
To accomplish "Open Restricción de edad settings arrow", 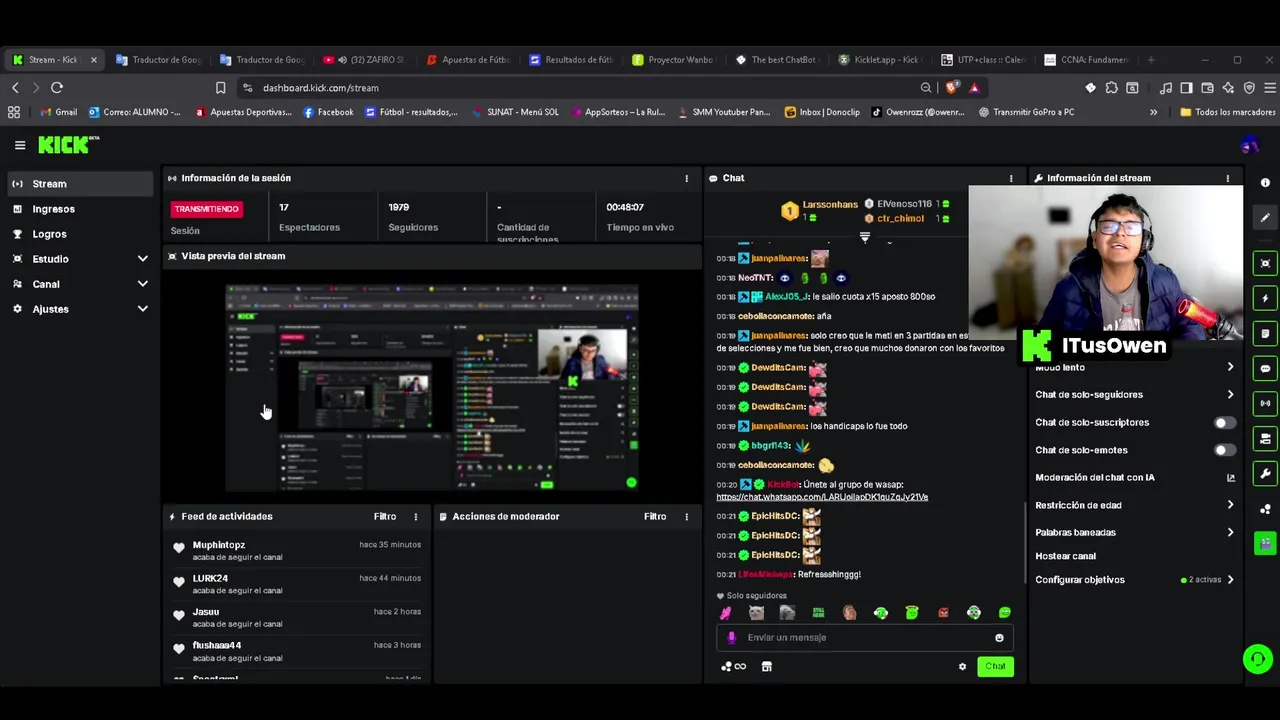I will 1230,505.
